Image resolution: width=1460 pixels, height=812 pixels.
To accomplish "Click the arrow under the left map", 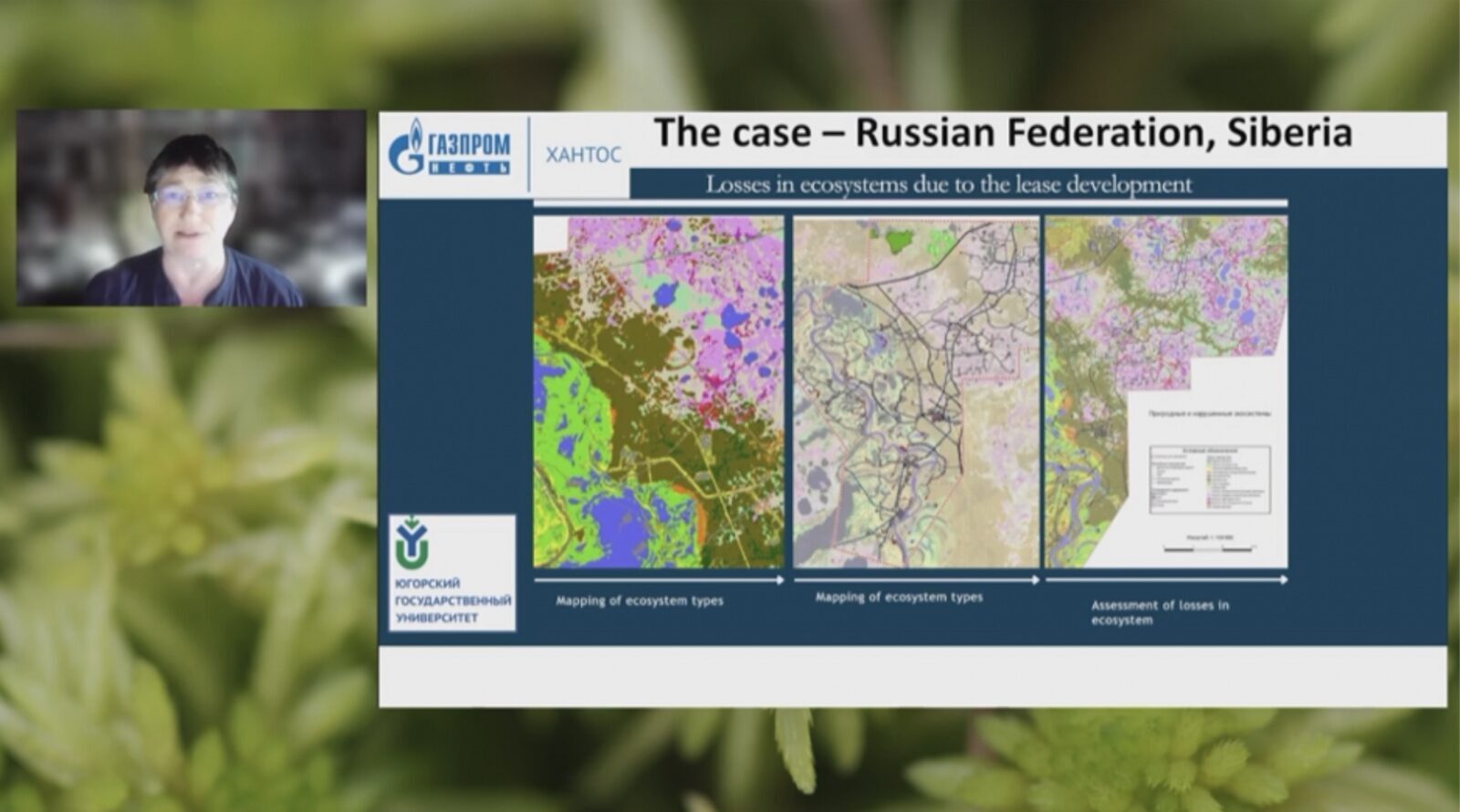I will [x=658, y=579].
